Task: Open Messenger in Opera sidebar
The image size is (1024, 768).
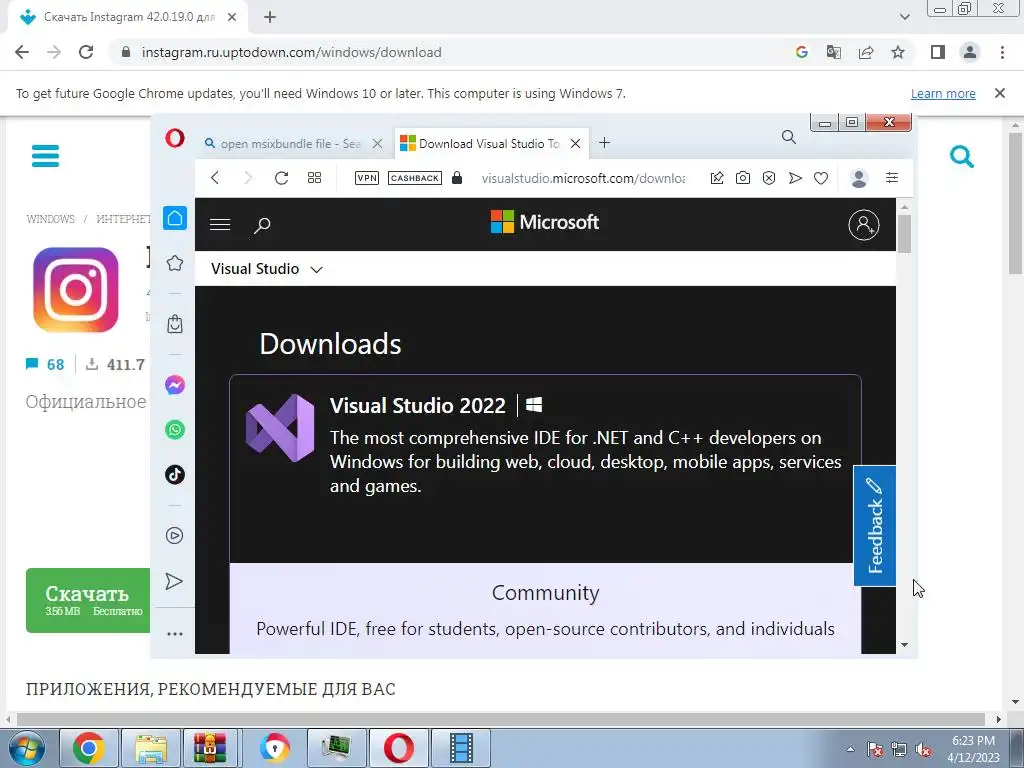Action: [174, 385]
